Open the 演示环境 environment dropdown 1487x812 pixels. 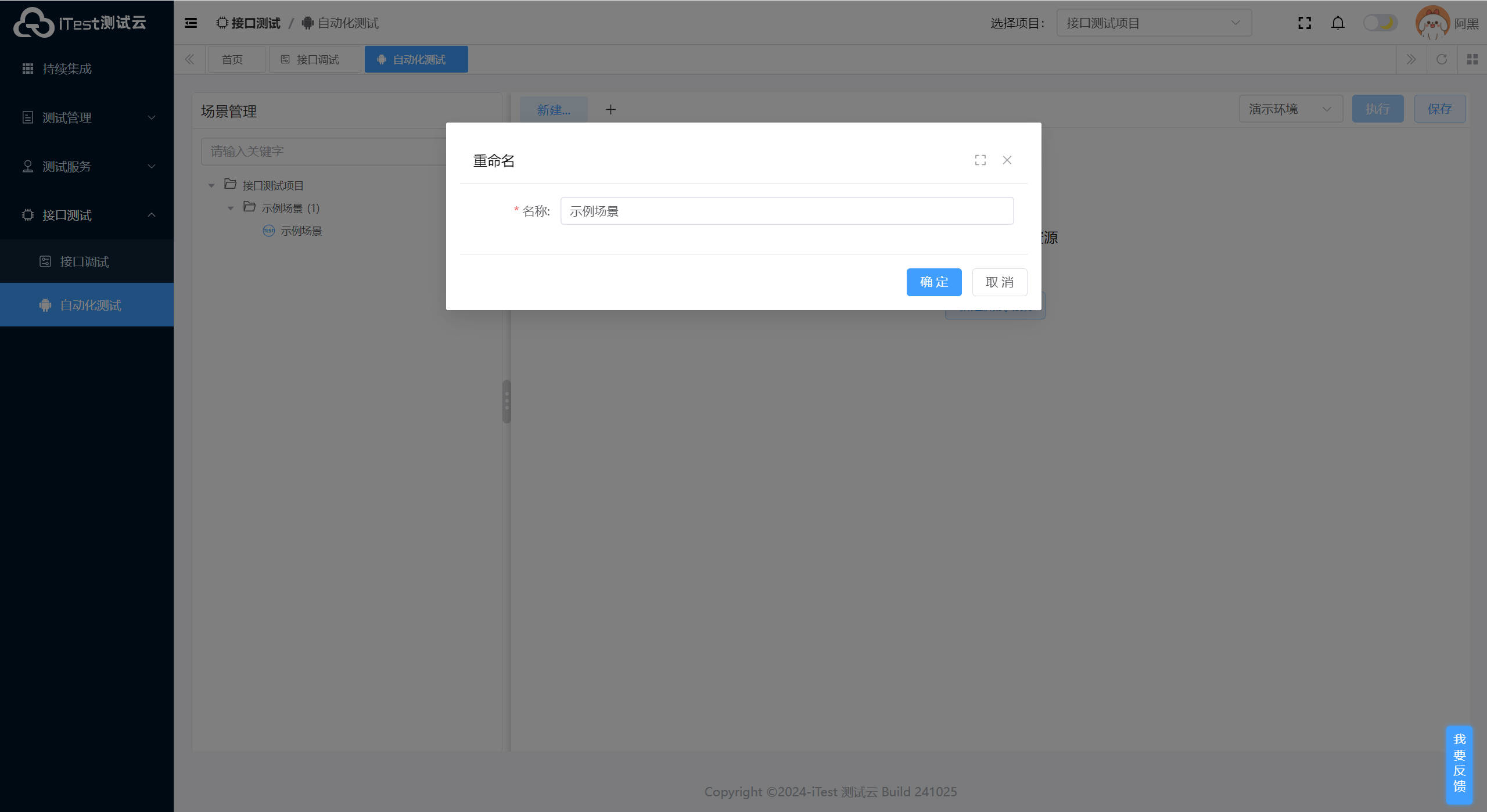pyautogui.click(x=1290, y=109)
